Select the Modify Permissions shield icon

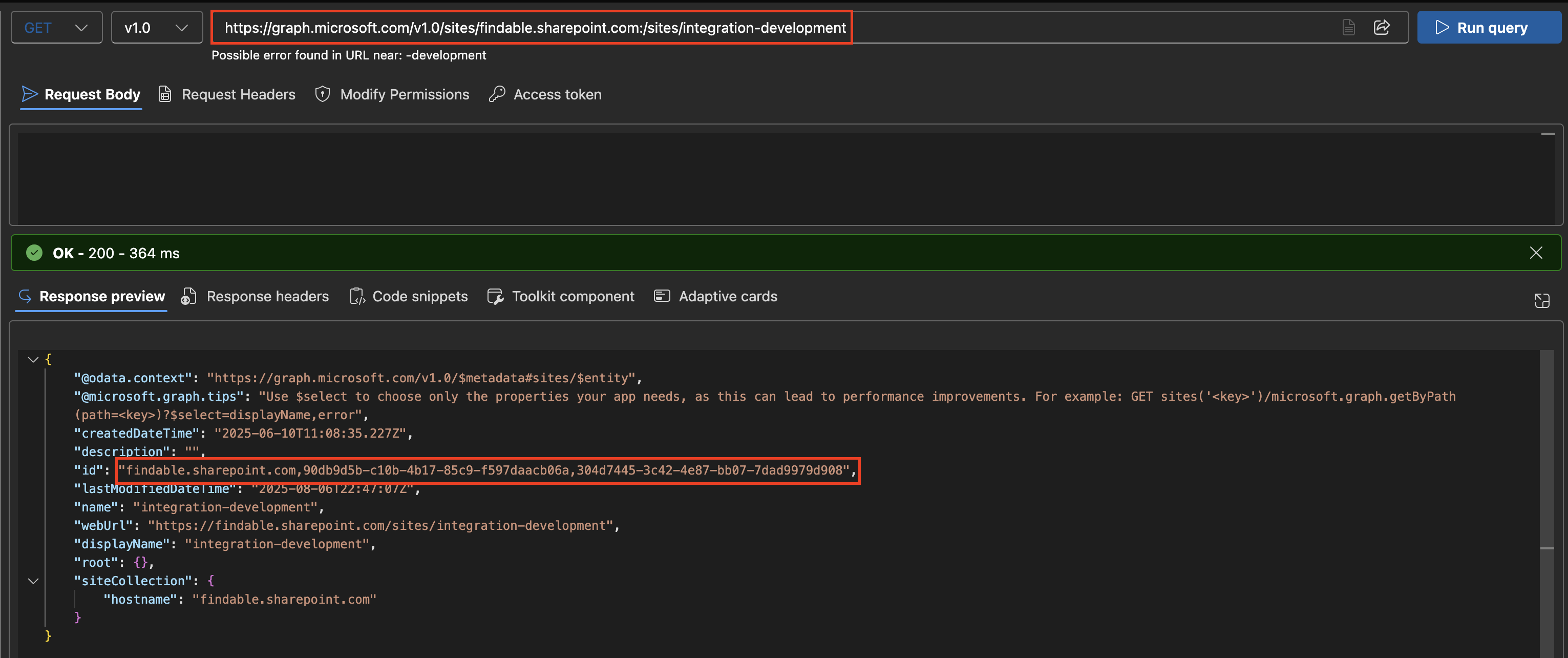point(322,94)
